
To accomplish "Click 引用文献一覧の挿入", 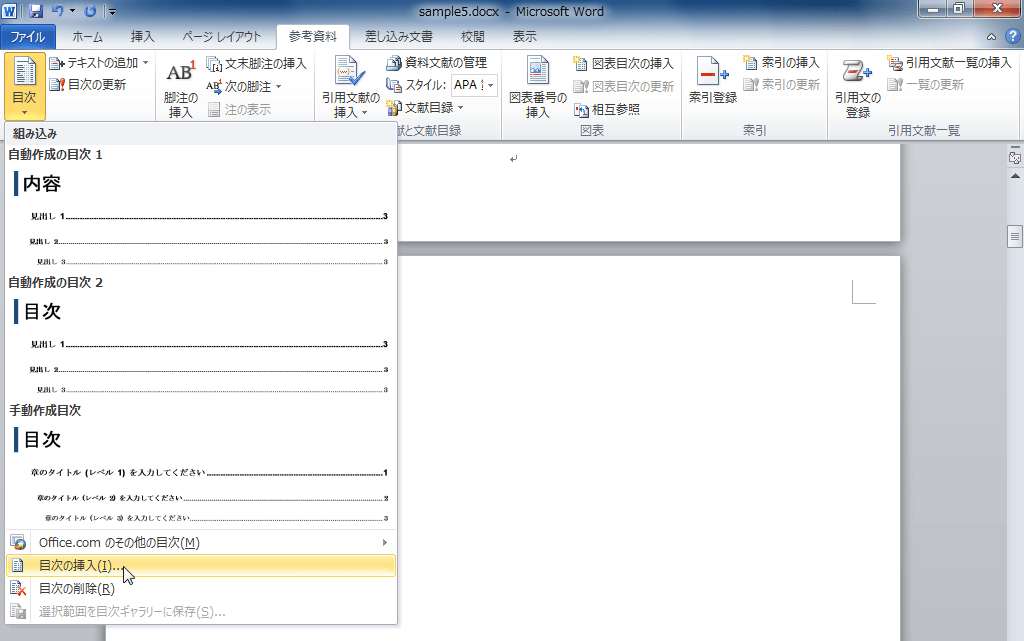I will click(x=949, y=63).
